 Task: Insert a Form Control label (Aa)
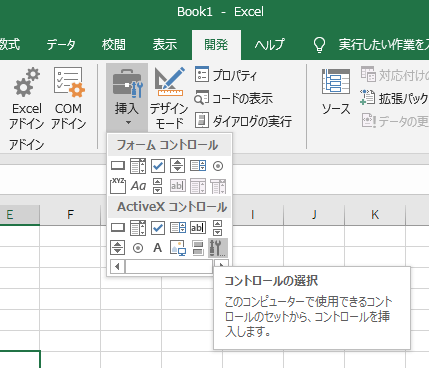point(138,186)
